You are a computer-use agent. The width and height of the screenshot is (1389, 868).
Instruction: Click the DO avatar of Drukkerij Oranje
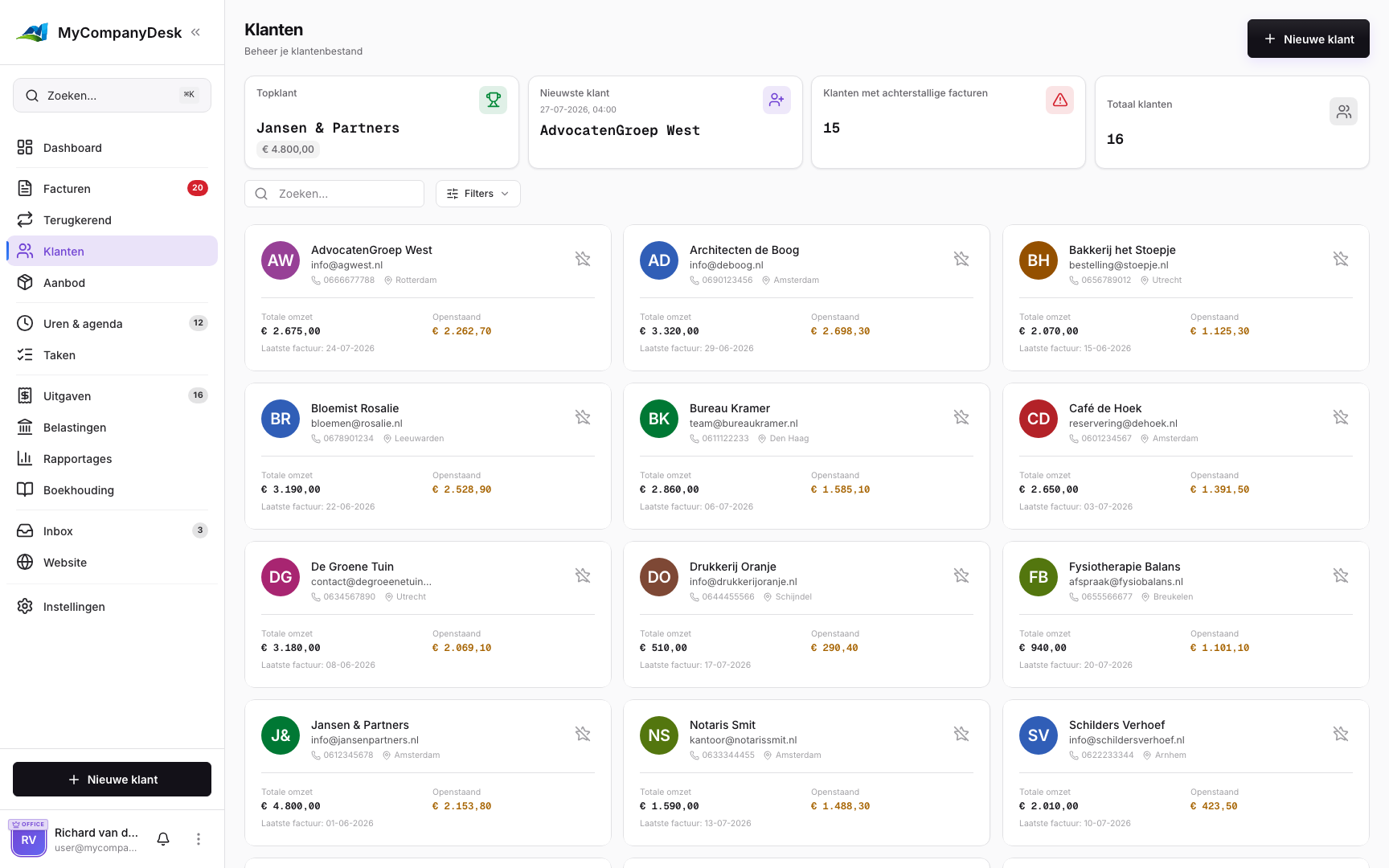[659, 577]
